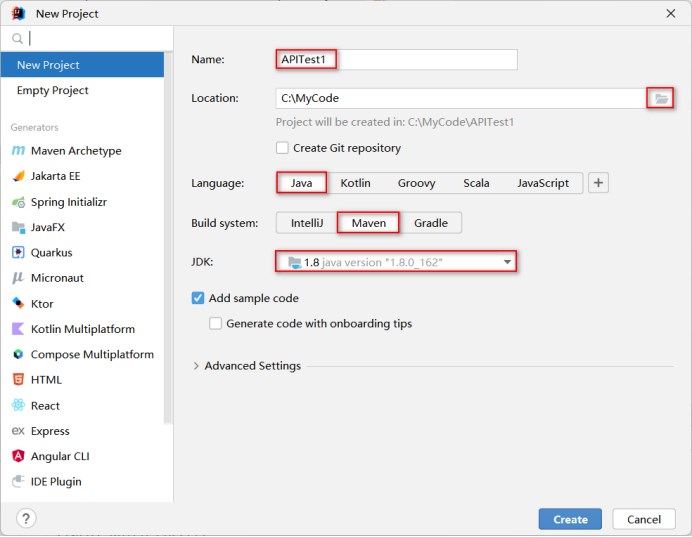
Task: Select Empty Project in sidebar
Action: pos(53,90)
